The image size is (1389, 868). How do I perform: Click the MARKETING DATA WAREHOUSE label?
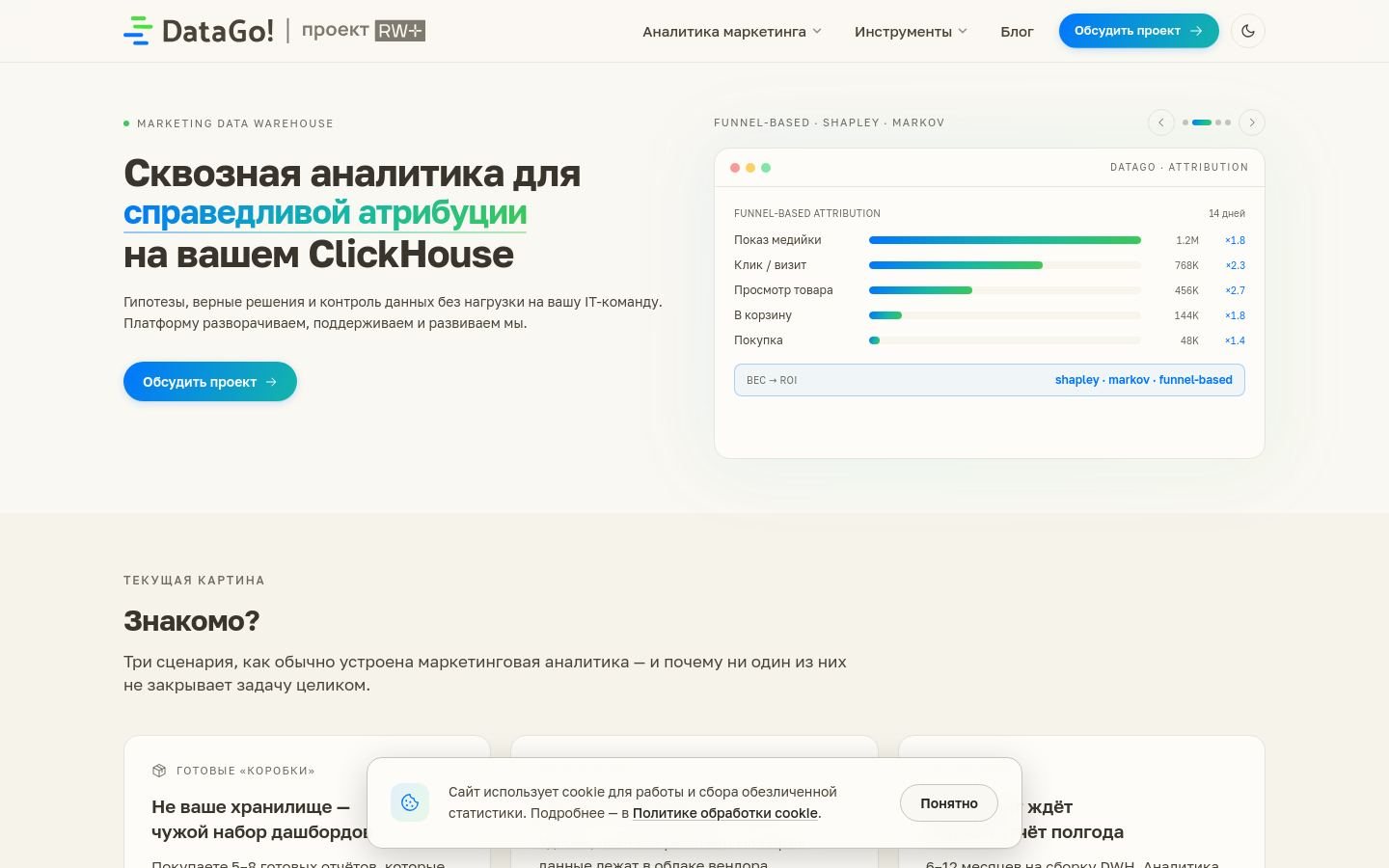click(x=235, y=123)
